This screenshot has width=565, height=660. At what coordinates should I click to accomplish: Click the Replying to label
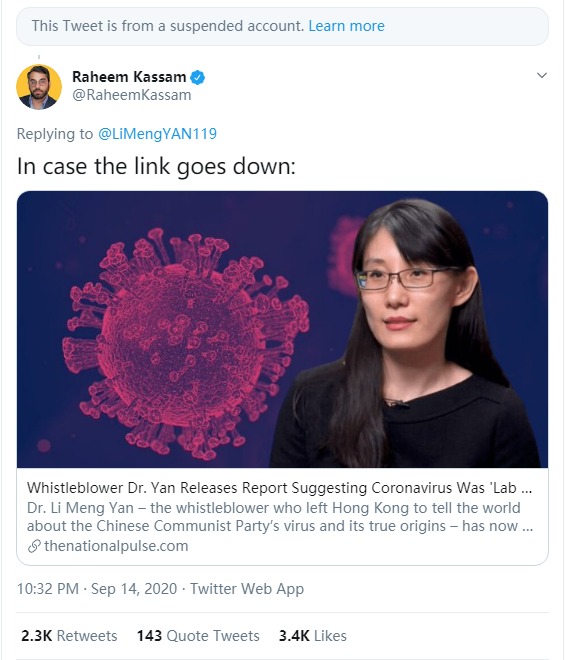(55, 134)
